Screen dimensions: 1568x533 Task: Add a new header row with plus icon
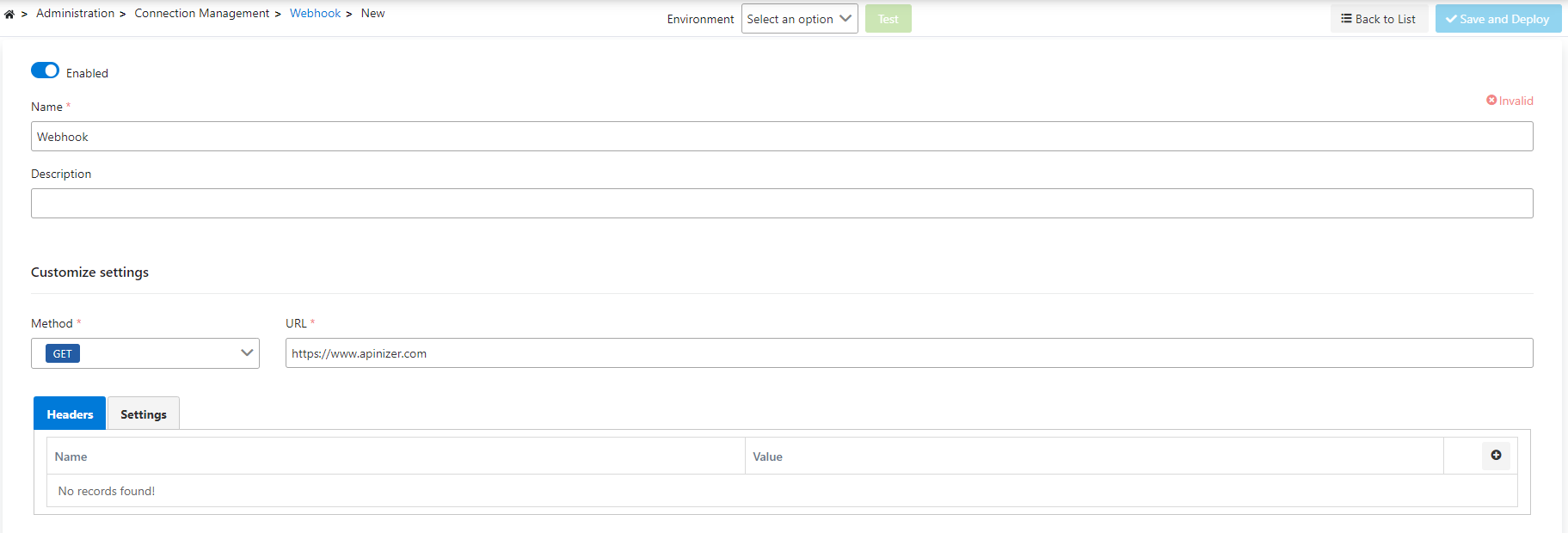[1496, 456]
